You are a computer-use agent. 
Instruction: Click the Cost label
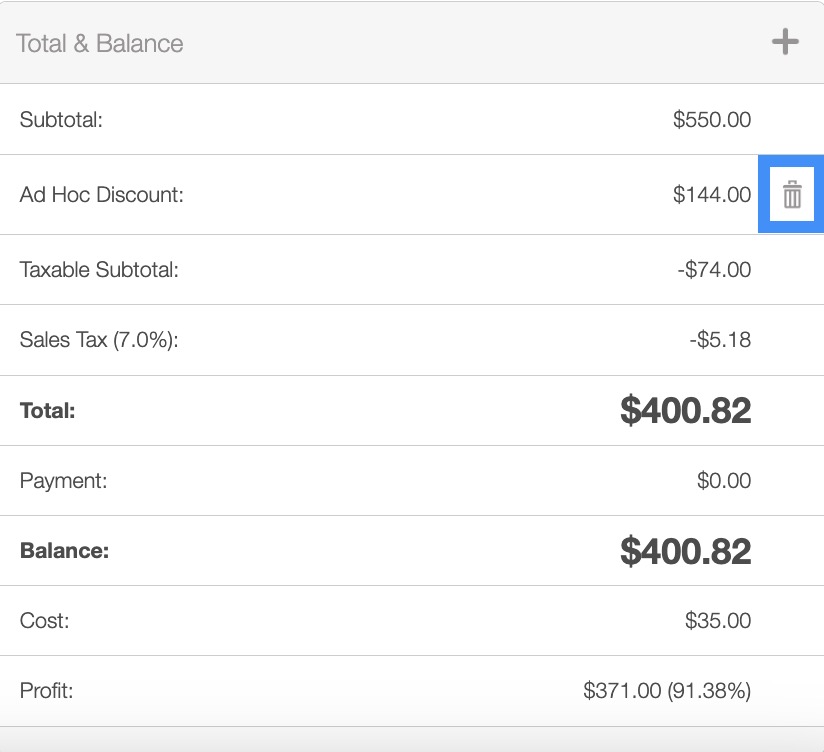[x=45, y=621]
